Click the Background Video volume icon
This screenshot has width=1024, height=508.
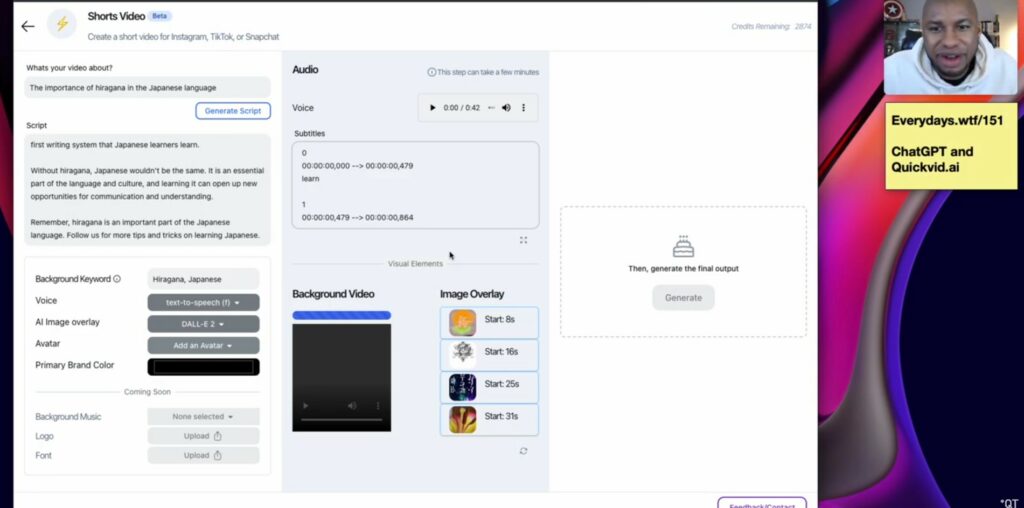(353, 405)
